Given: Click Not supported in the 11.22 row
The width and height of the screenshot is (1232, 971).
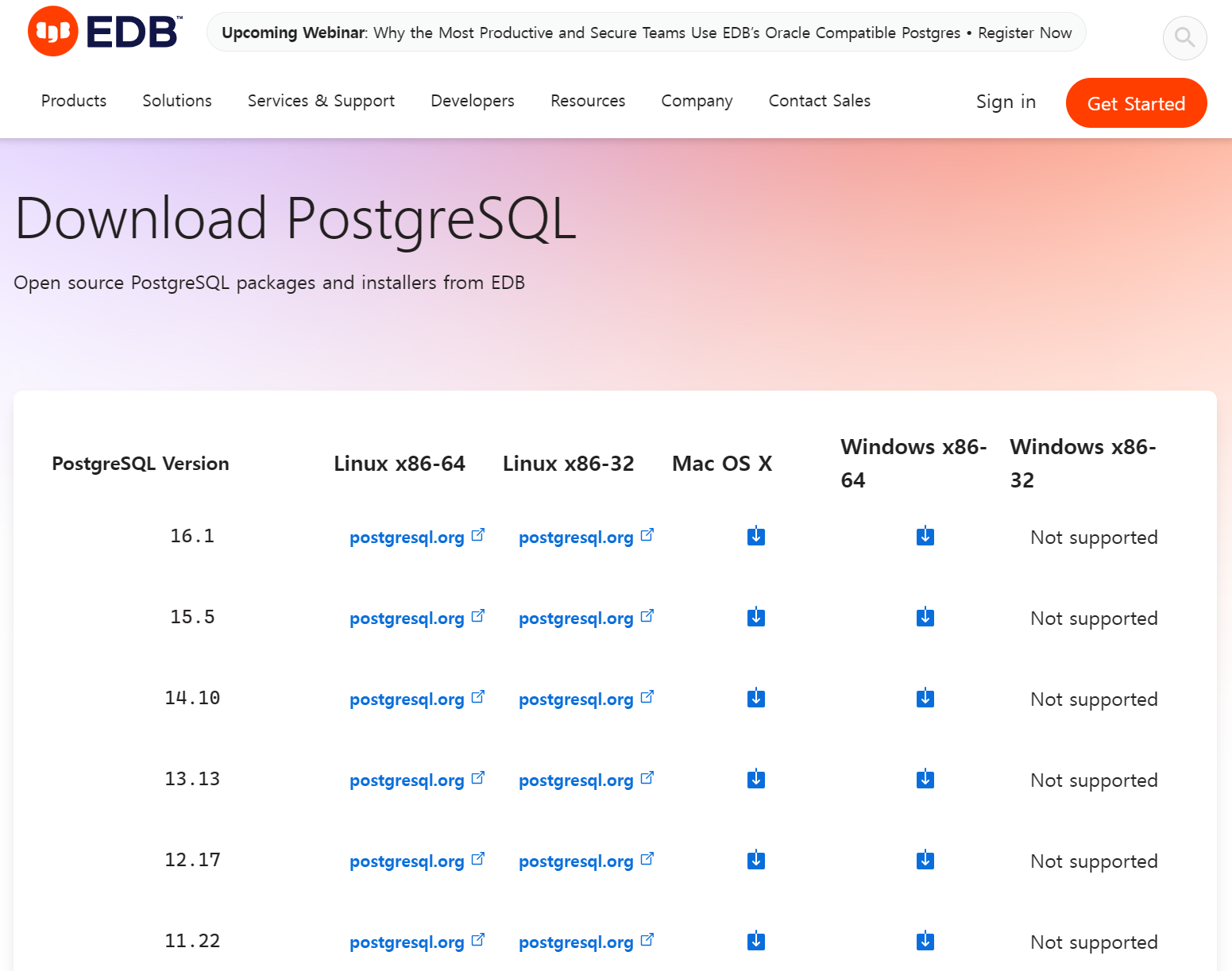Looking at the screenshot, I should 1094,942.
